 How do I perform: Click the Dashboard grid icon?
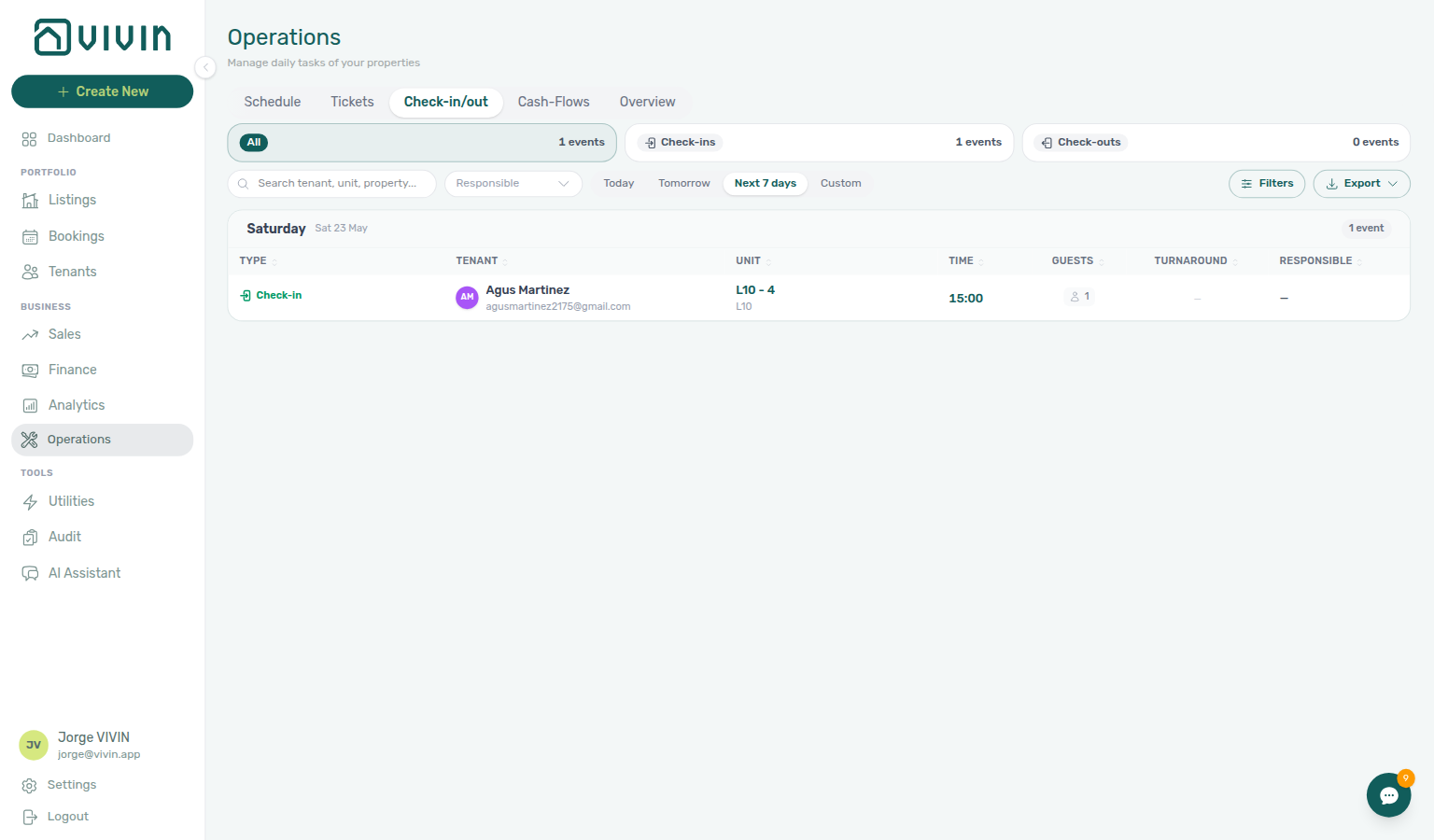coord(29,139)
